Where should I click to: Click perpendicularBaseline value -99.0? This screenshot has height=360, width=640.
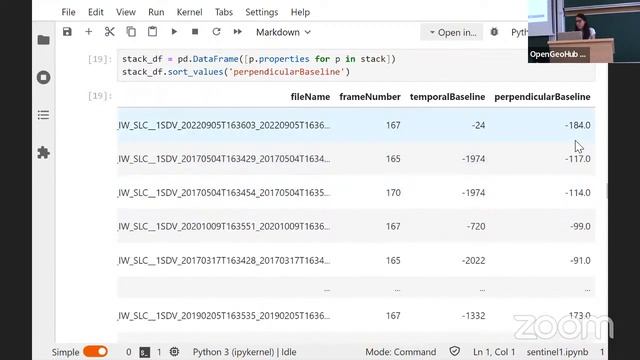click(x=580, y=226)
